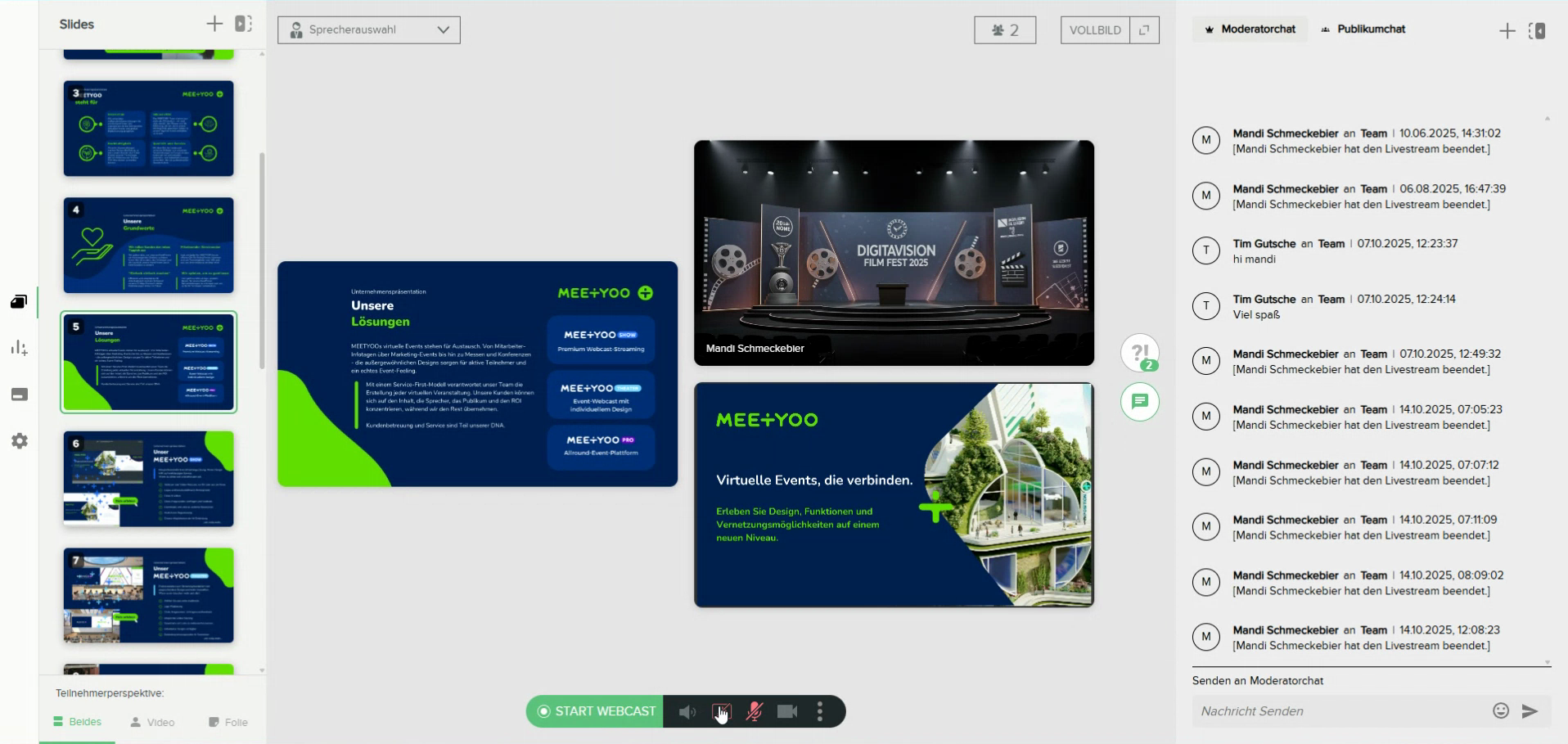Open the polls chart icon in sidebar
Image resolution: width=1568 pixels, height=744 pixels.
[x=19, y=348]
